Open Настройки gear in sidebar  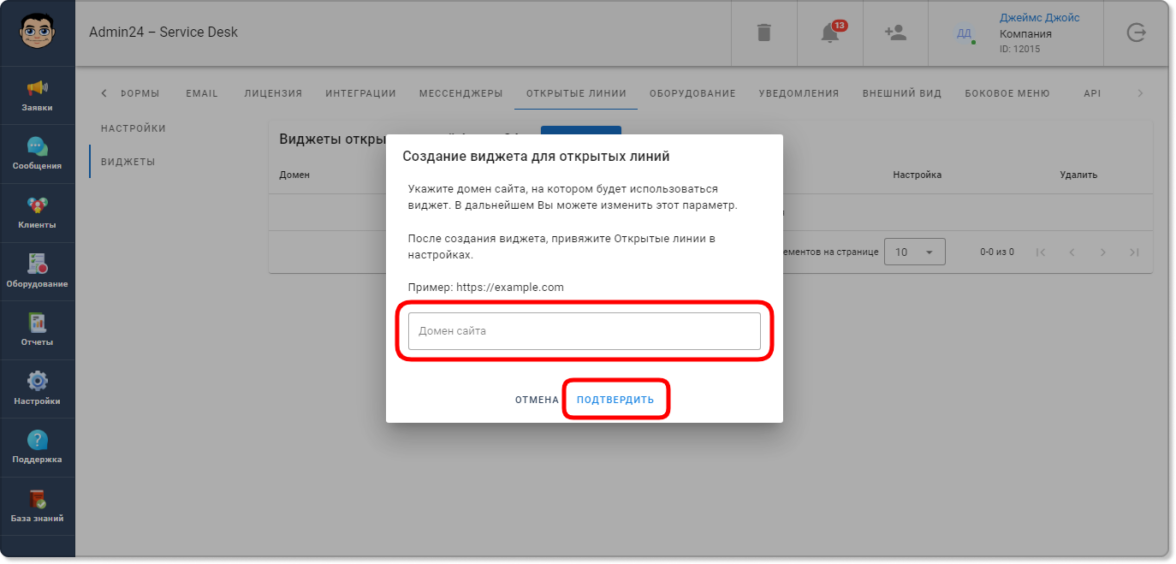[x=38, y=388]
